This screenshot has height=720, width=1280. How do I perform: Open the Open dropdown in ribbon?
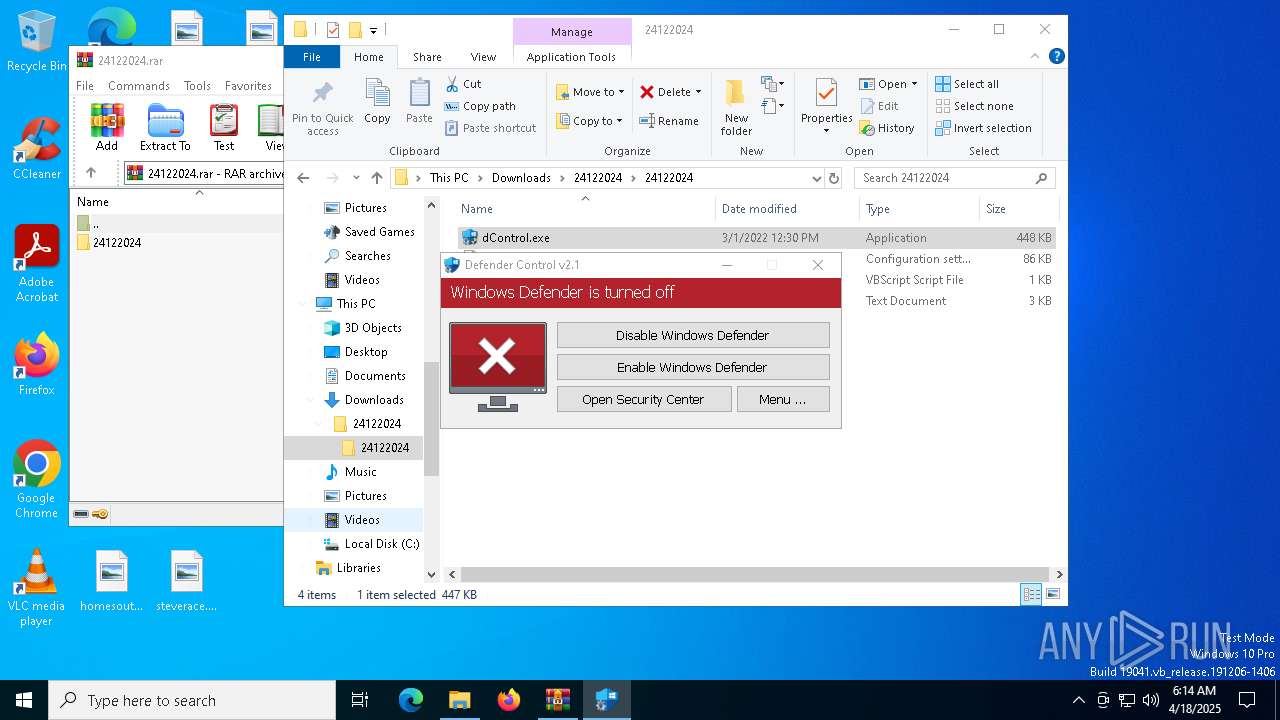coord(888,84)
